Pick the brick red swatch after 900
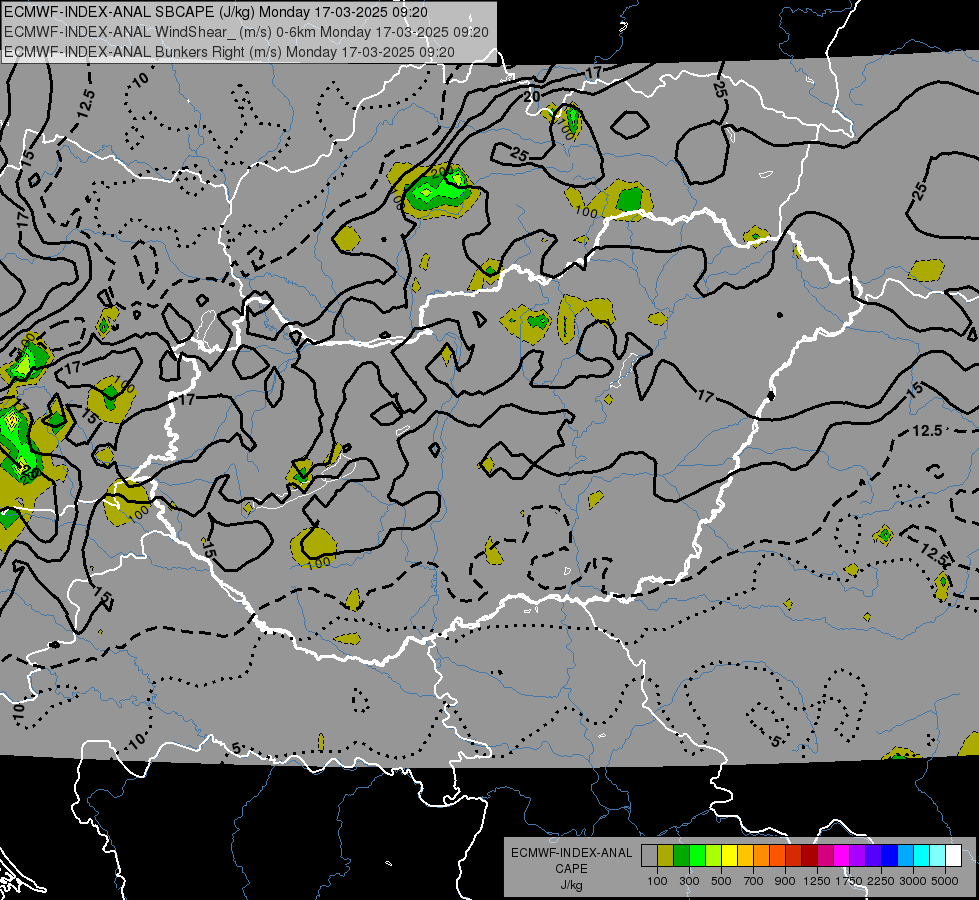The width and height of the screenshot is (979, 900). 794,855
